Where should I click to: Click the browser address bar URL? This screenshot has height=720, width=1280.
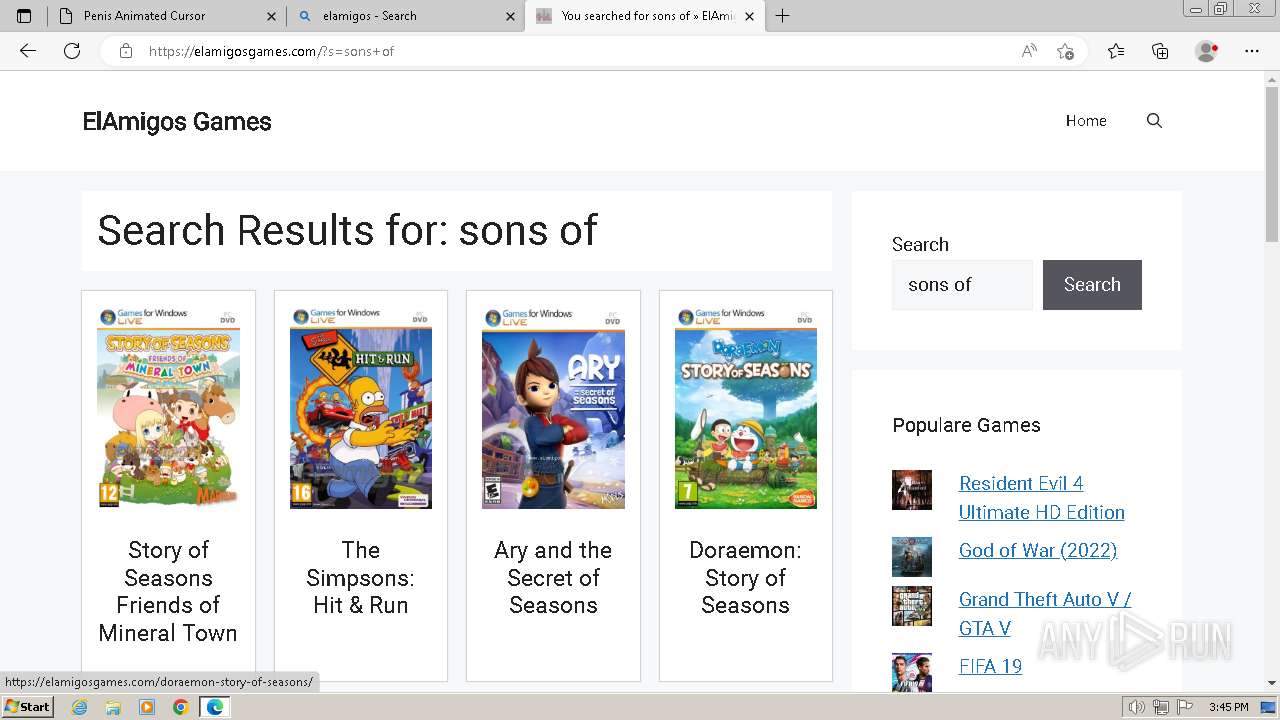point(272,51)
